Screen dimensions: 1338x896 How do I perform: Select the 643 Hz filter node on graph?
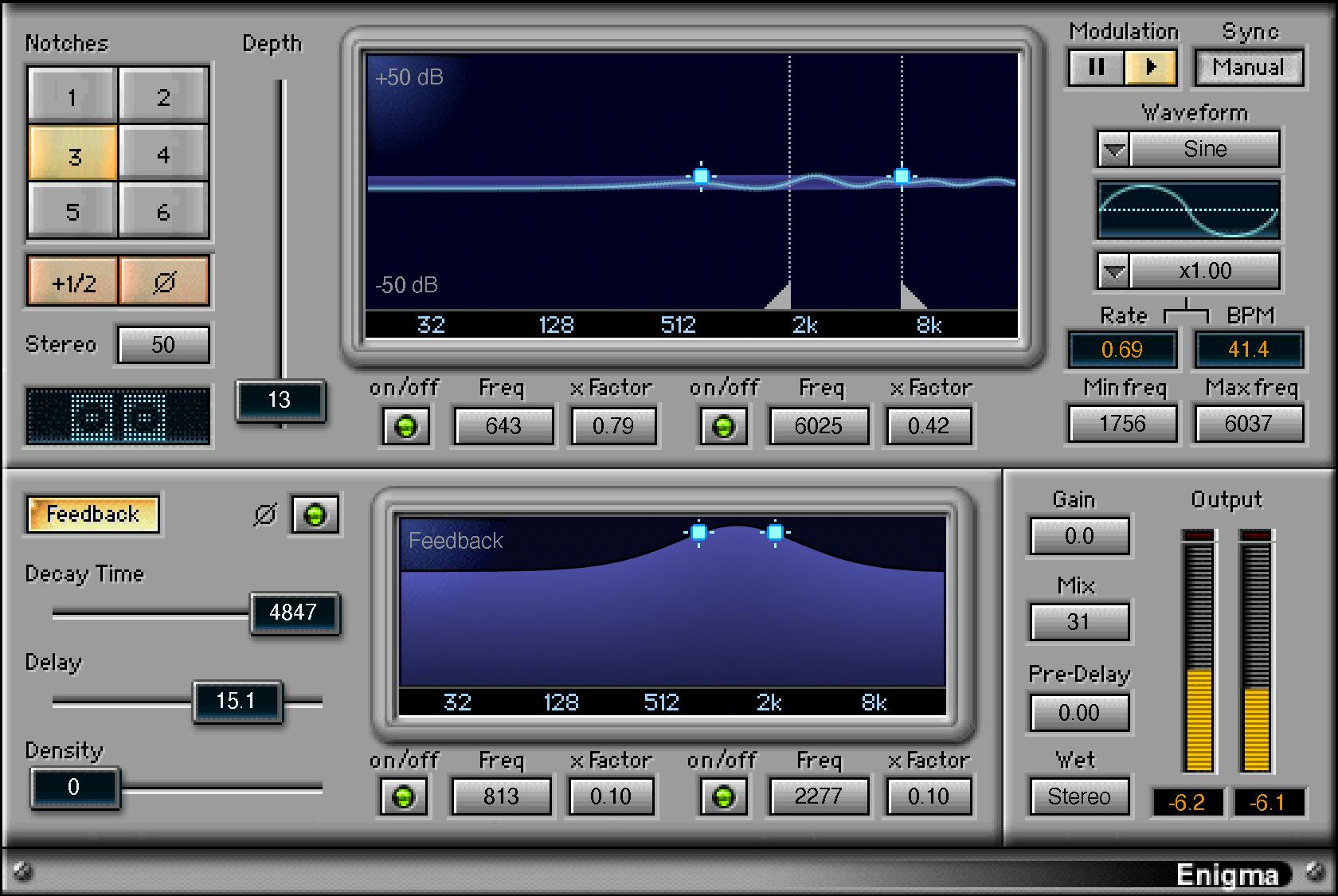pos(701,176)
